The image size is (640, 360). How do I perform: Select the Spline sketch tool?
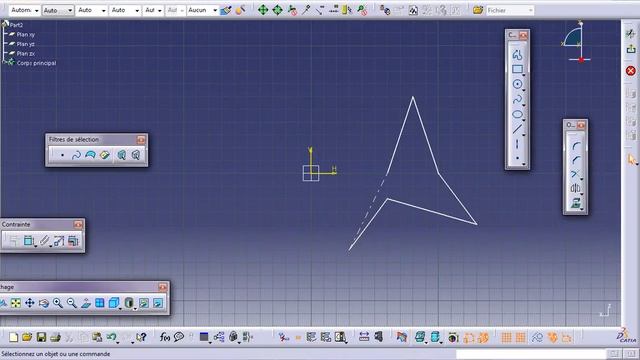click(x=517, y=99)
